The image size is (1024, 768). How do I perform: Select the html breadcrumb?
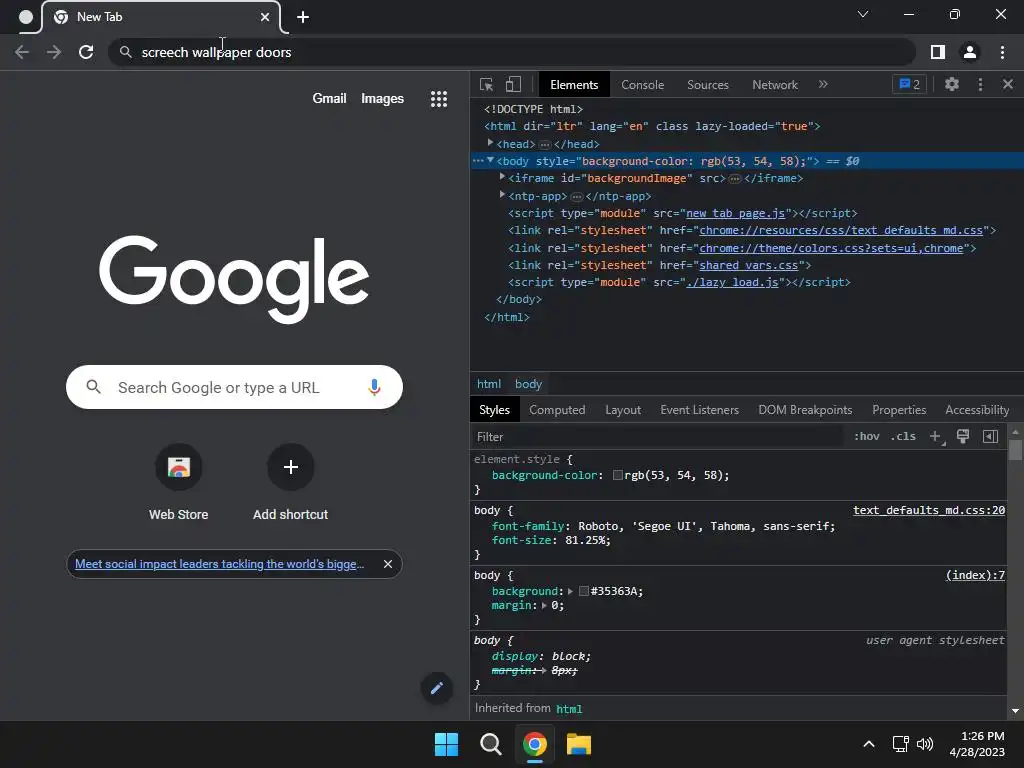488,384
